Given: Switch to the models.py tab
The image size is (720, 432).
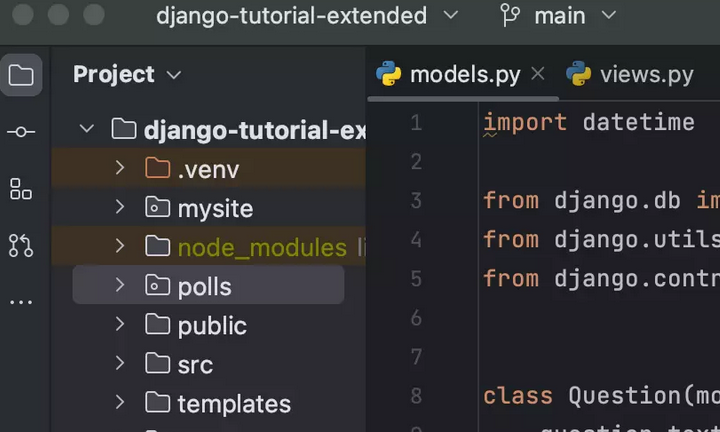Looking at the screenshot, I should tap(465, 74).
